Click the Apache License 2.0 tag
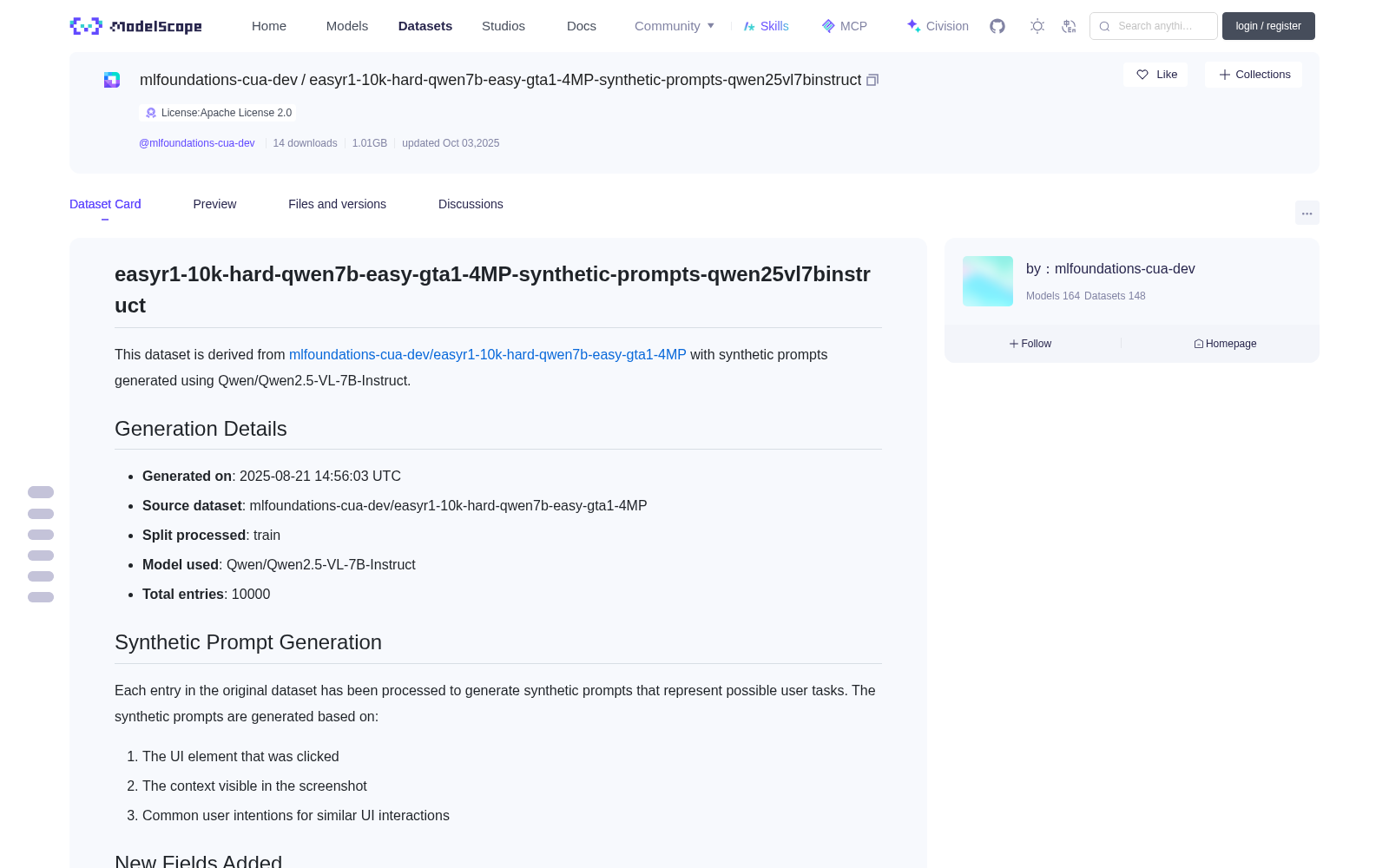 [218, 113]
